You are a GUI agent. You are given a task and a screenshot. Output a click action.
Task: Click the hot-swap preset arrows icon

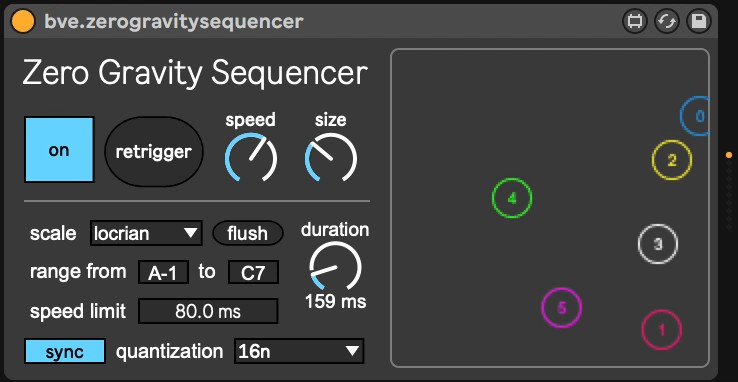[x=667, y=22]
